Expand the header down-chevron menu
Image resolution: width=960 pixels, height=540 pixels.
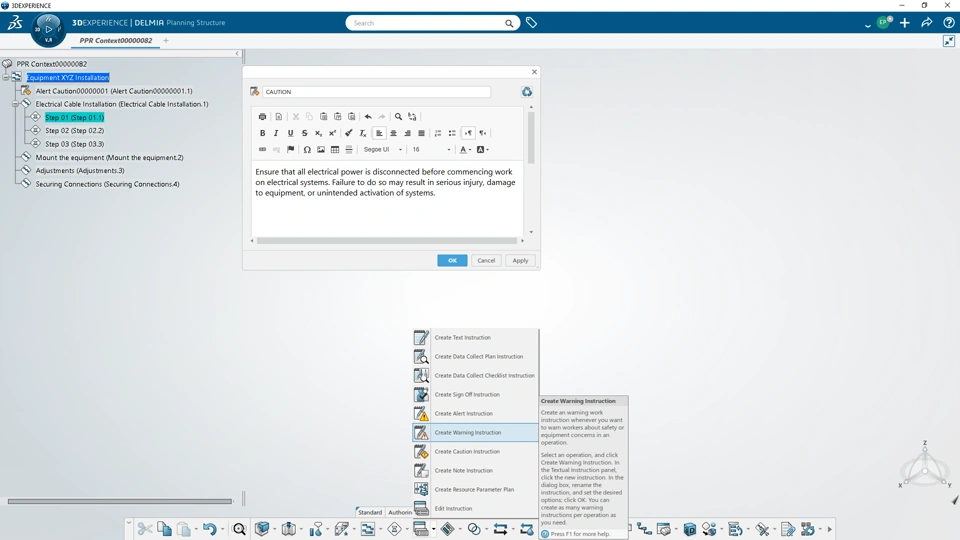click(x=868, y=24)
